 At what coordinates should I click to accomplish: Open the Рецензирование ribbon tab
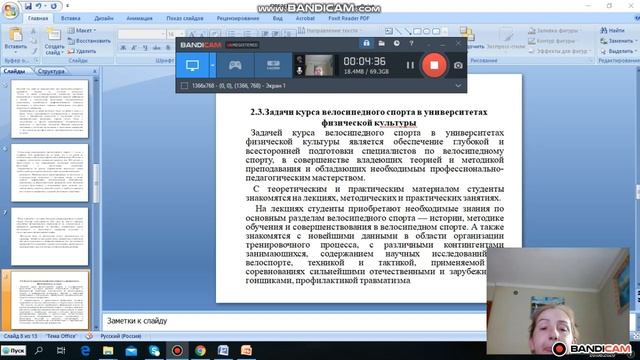click(238, 18)
